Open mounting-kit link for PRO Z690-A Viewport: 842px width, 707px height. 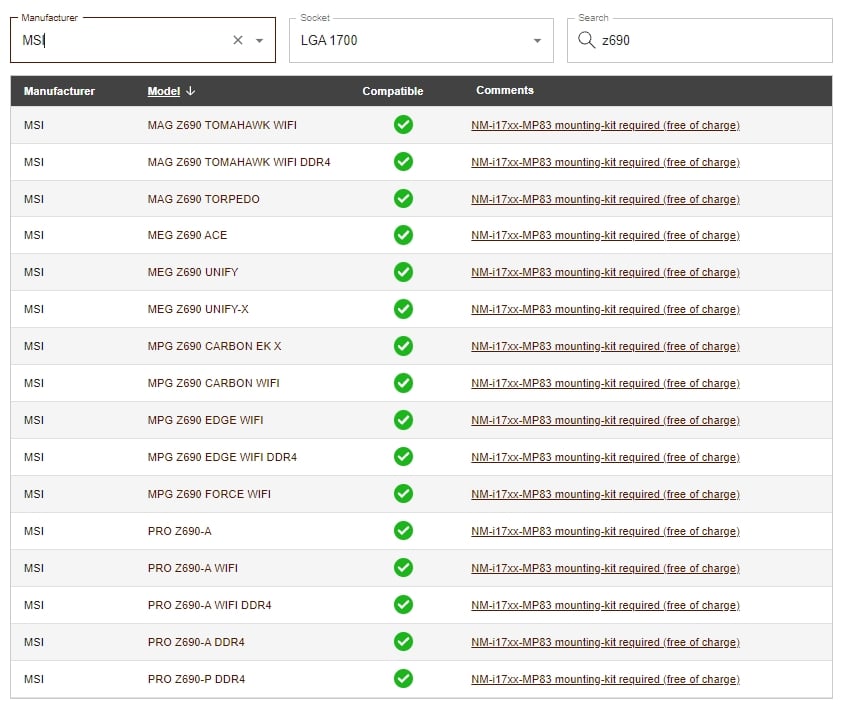tap(605, 531)
